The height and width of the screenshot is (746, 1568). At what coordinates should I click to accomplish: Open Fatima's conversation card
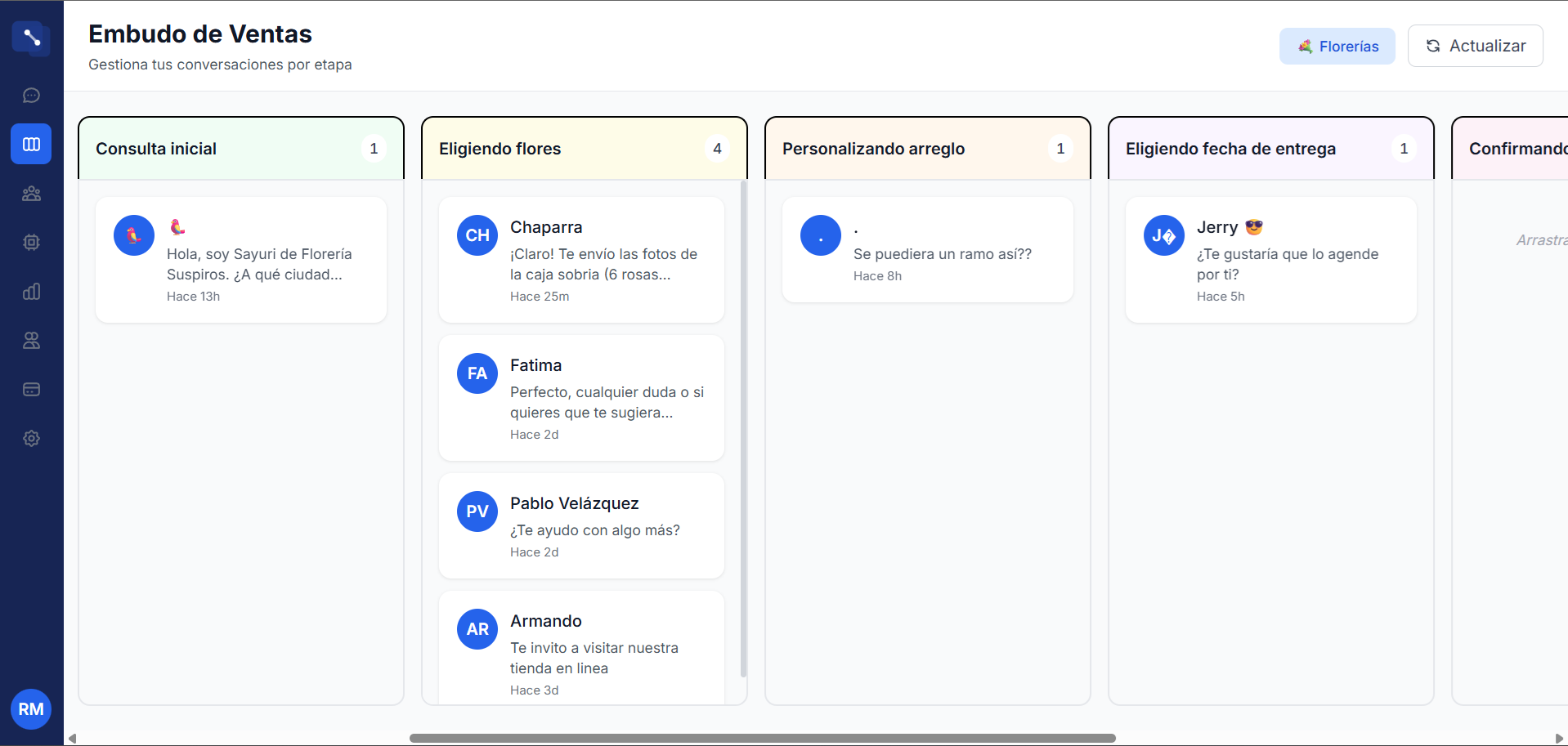[581, 398]
